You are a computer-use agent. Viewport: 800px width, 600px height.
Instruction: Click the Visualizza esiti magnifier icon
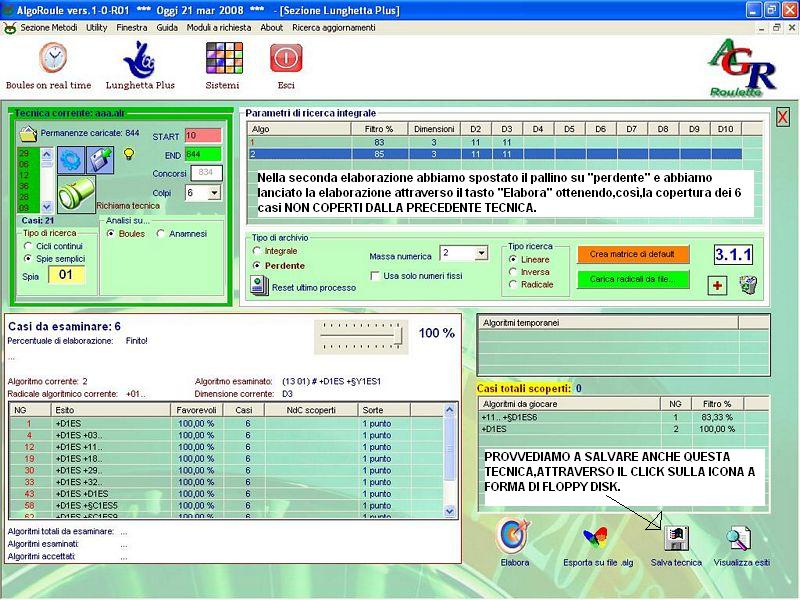click(739, 538)
